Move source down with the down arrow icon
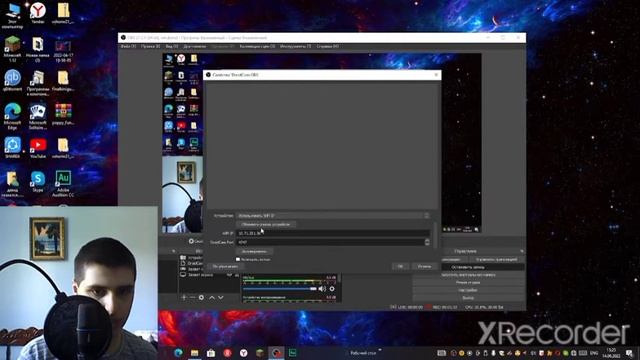640x360 pixels. 221,298
